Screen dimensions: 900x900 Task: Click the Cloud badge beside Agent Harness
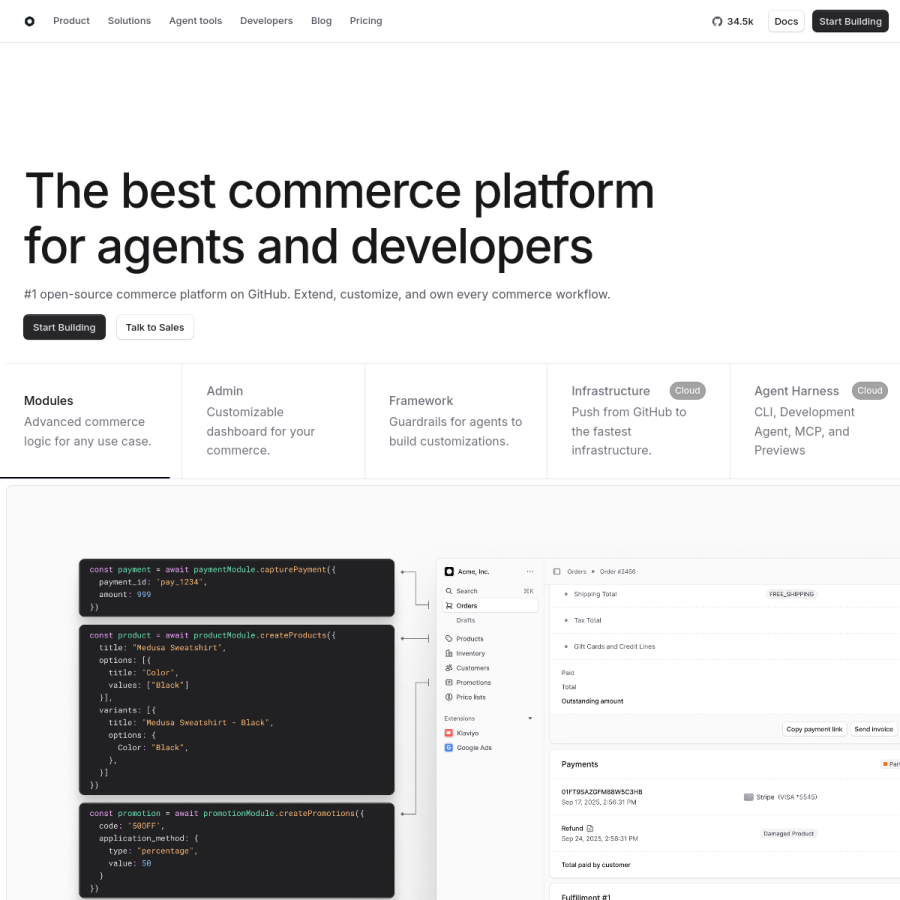point(870,391)
